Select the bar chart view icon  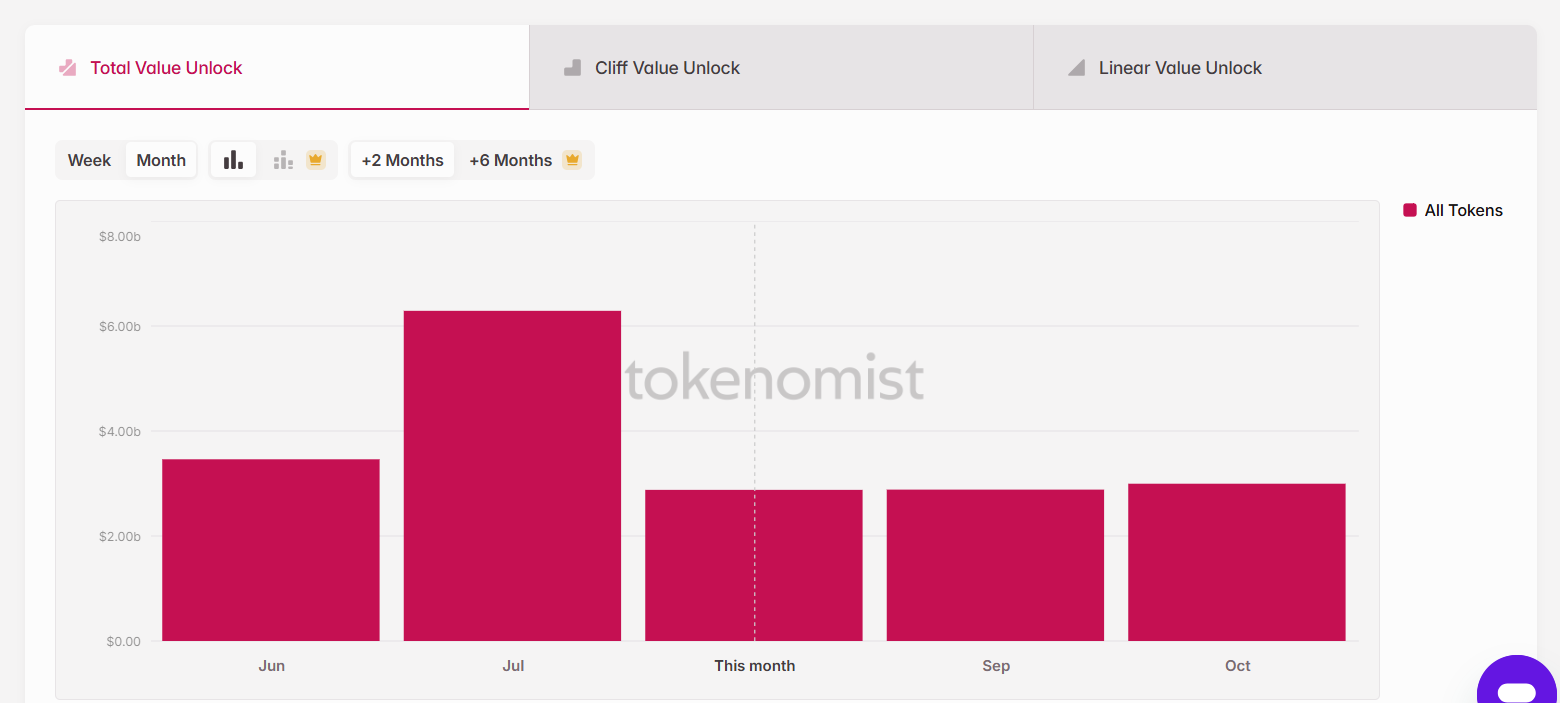(233, 160)
